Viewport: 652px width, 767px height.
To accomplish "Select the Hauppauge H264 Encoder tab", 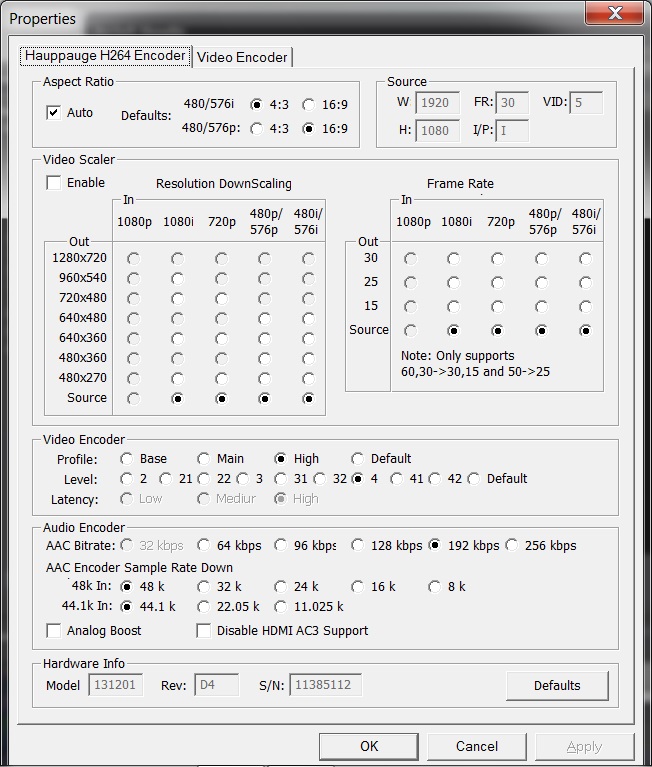I will pyautogui.click(x=105, y=56).
